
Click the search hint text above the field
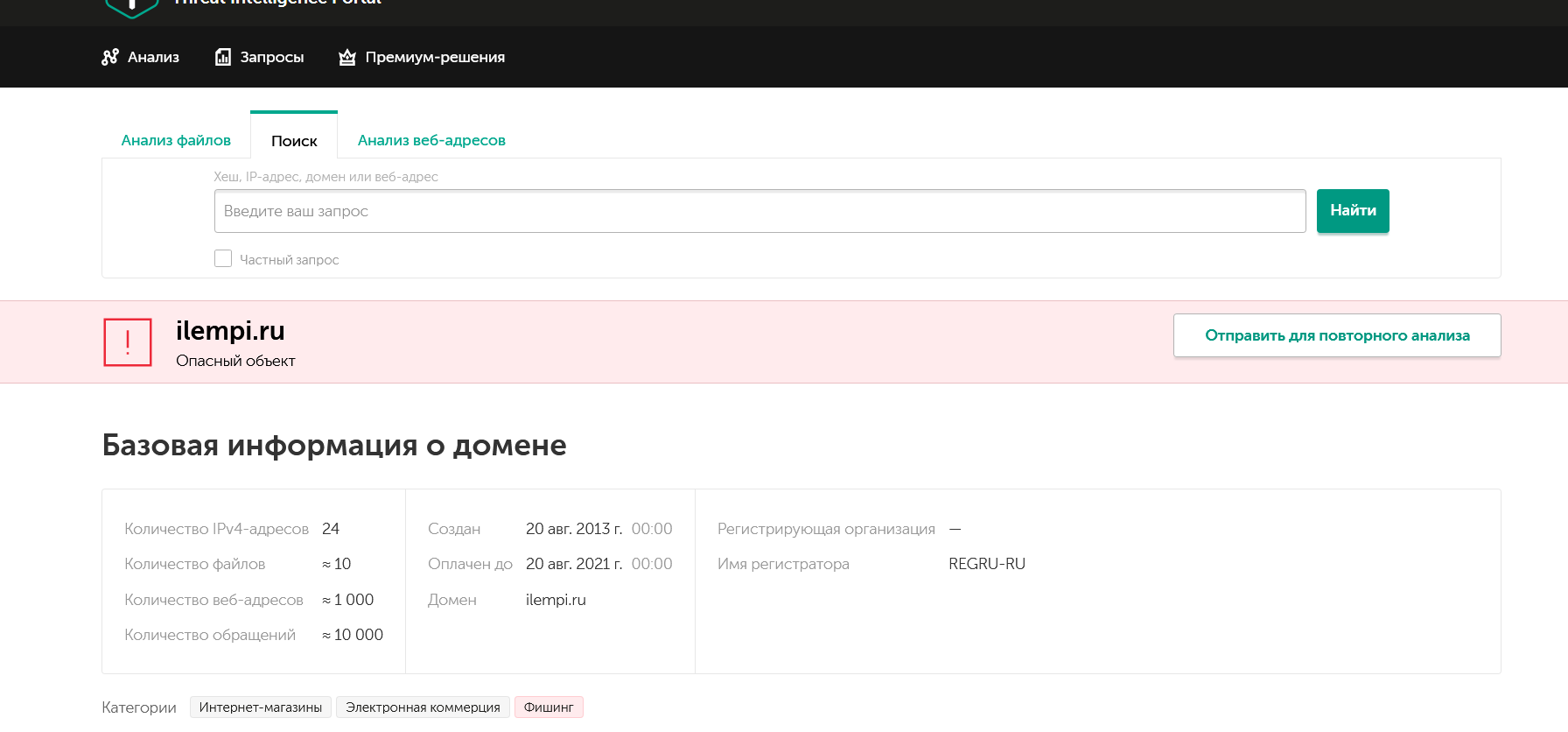tap(326, 177)
